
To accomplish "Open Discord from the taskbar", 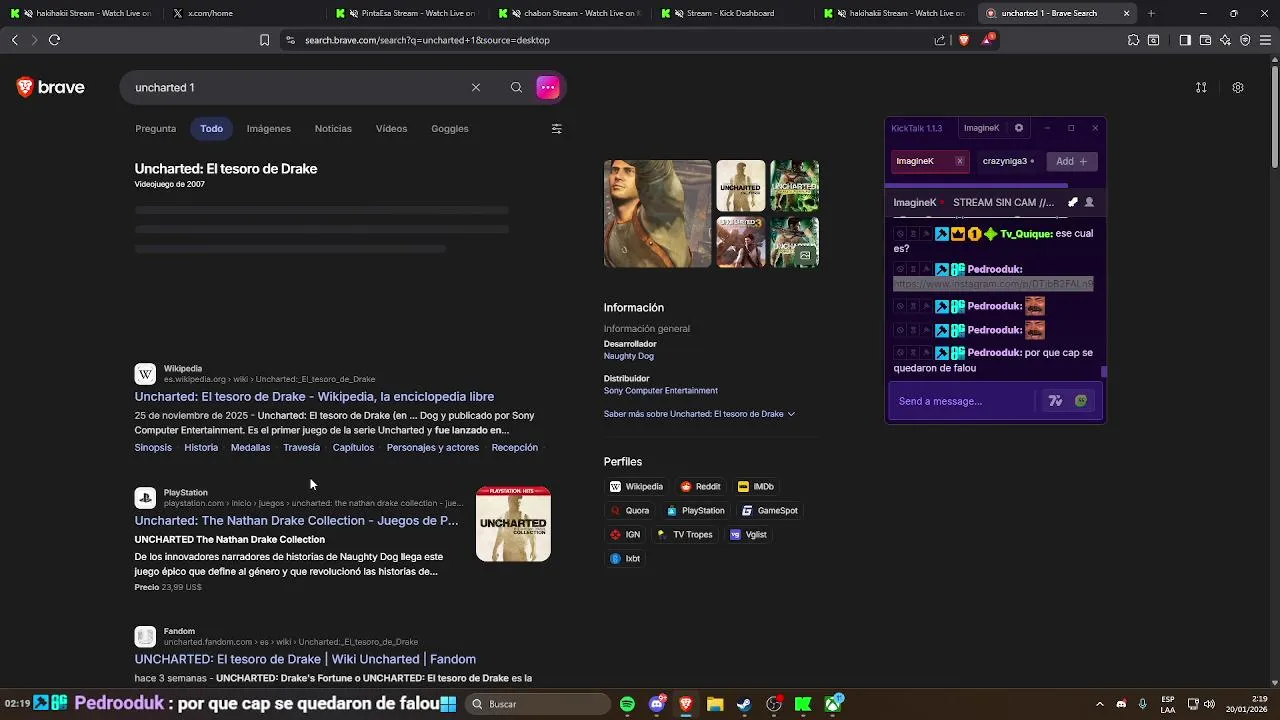I will [656, 704].
